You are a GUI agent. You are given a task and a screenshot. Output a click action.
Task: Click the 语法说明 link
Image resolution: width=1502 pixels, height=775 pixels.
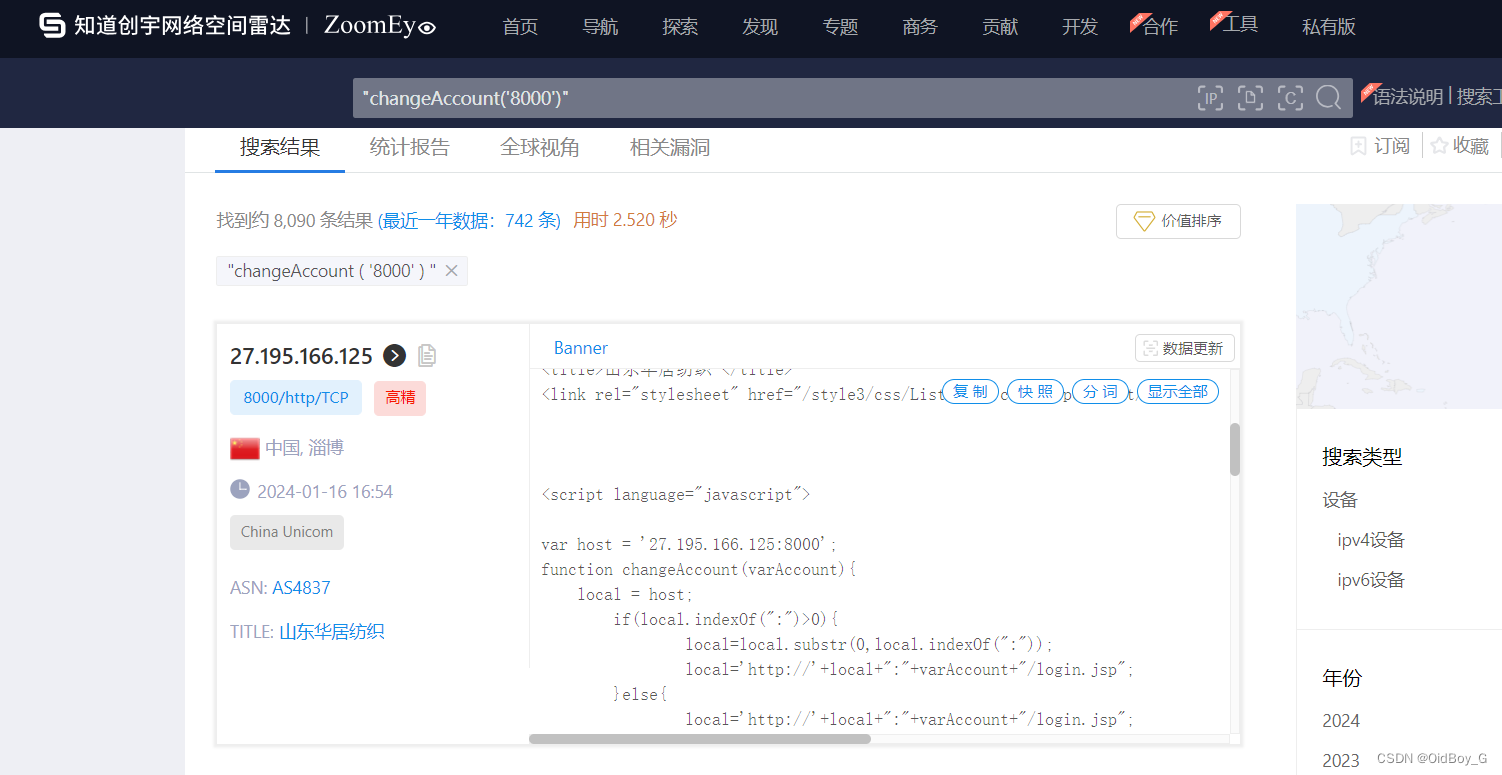click(x=1407, y=97)
